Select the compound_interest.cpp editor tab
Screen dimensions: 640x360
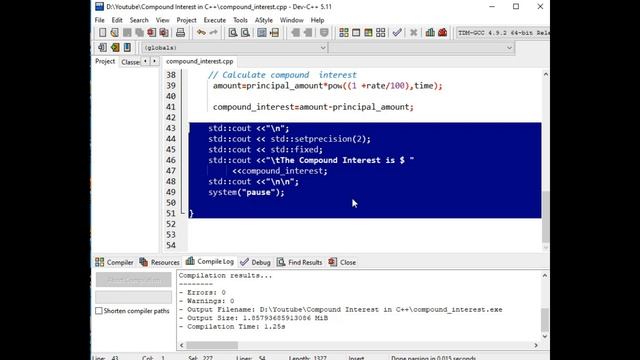coord(200,61)
